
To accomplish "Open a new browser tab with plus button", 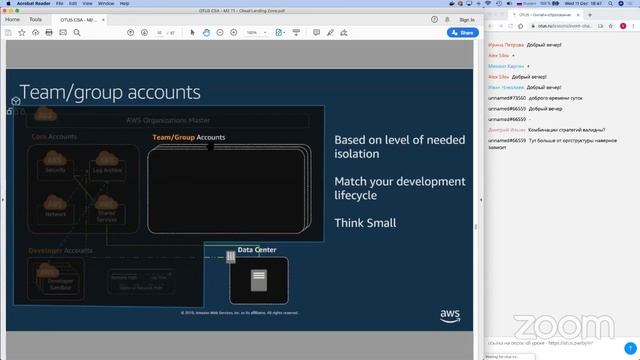I will click(590, 15).
